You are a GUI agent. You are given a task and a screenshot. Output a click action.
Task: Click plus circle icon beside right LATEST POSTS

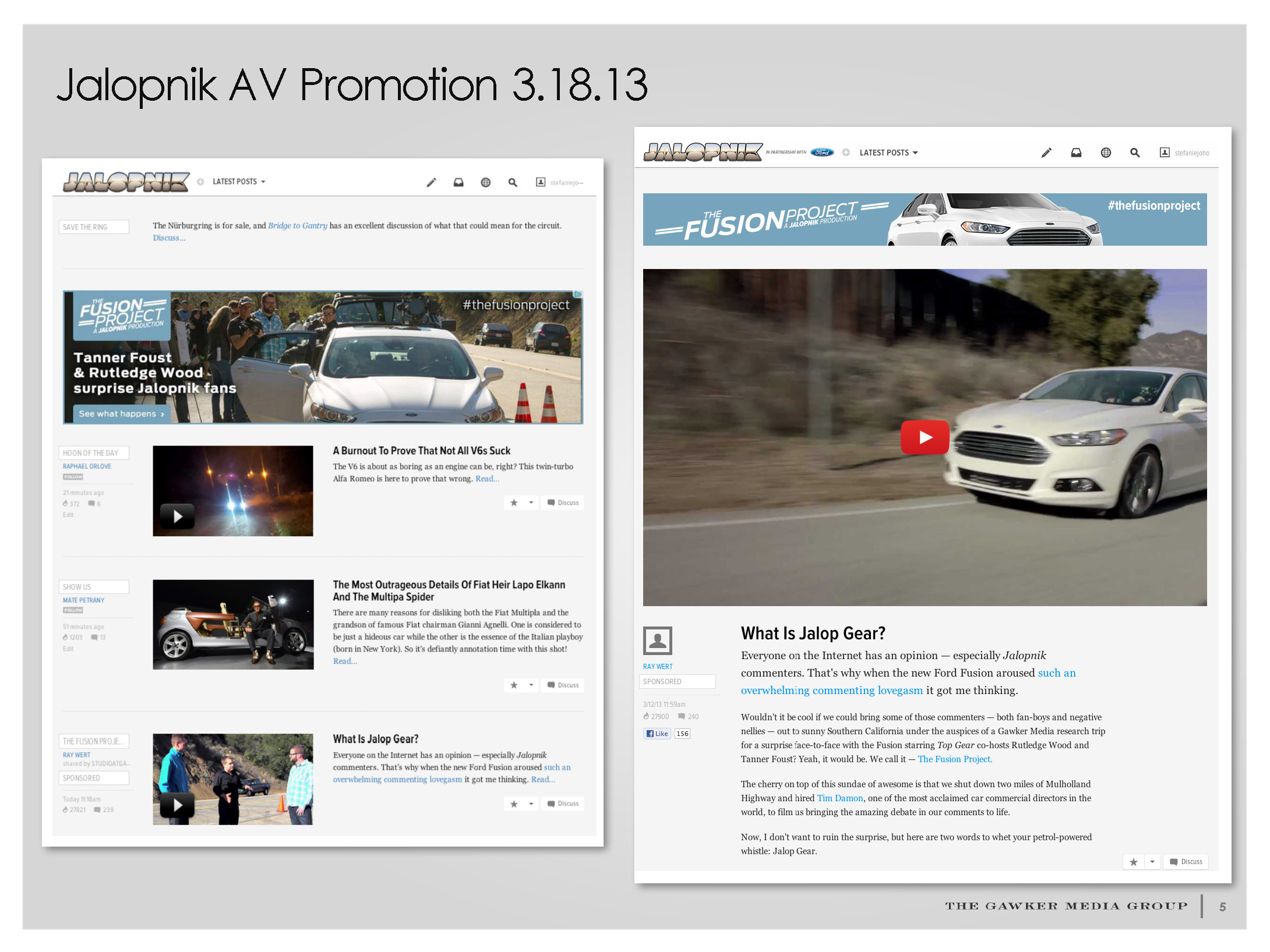click(846, 153)
